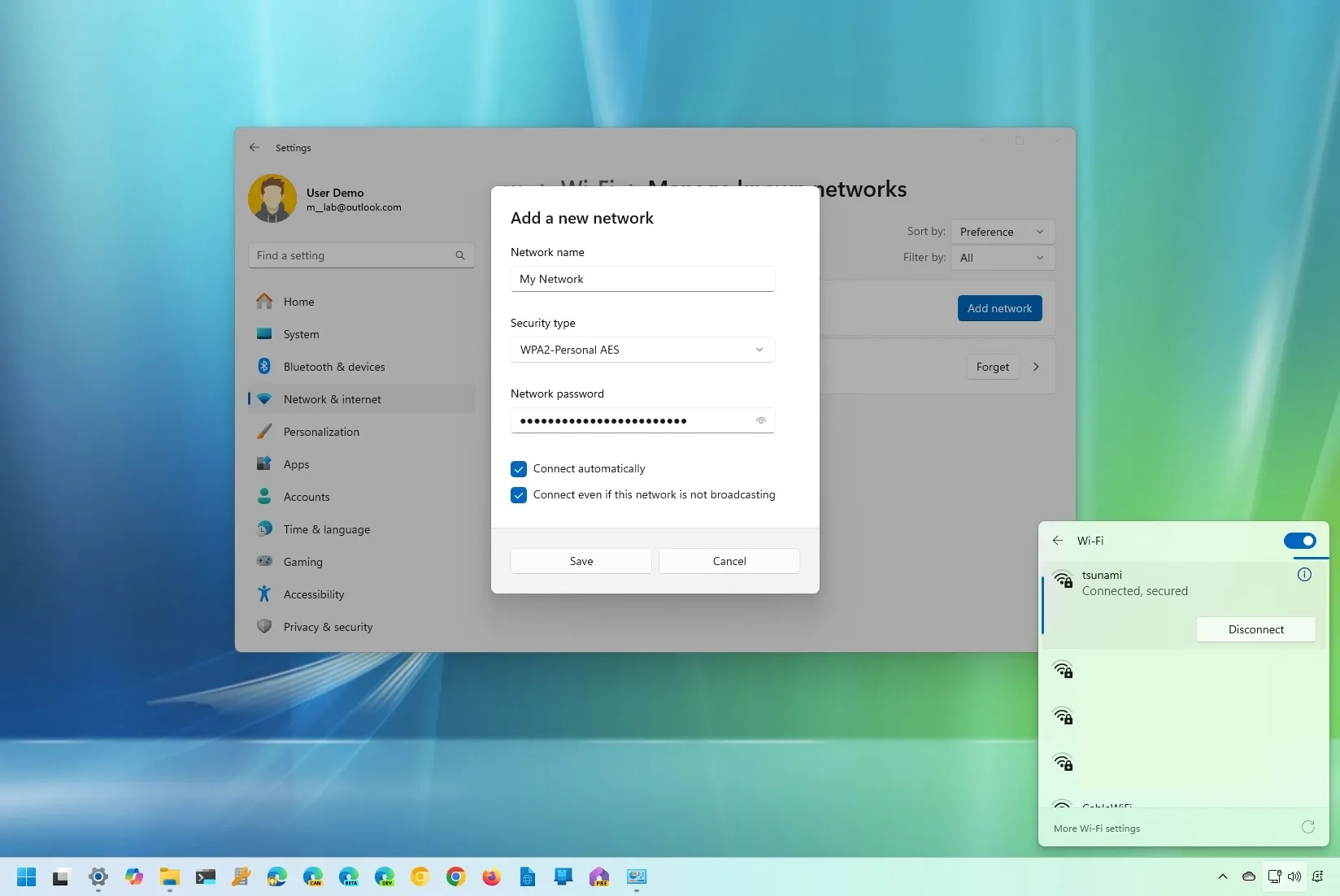Click the Add network button
The width and height of the screenshot is (1340, 896).
pos(999,308)
